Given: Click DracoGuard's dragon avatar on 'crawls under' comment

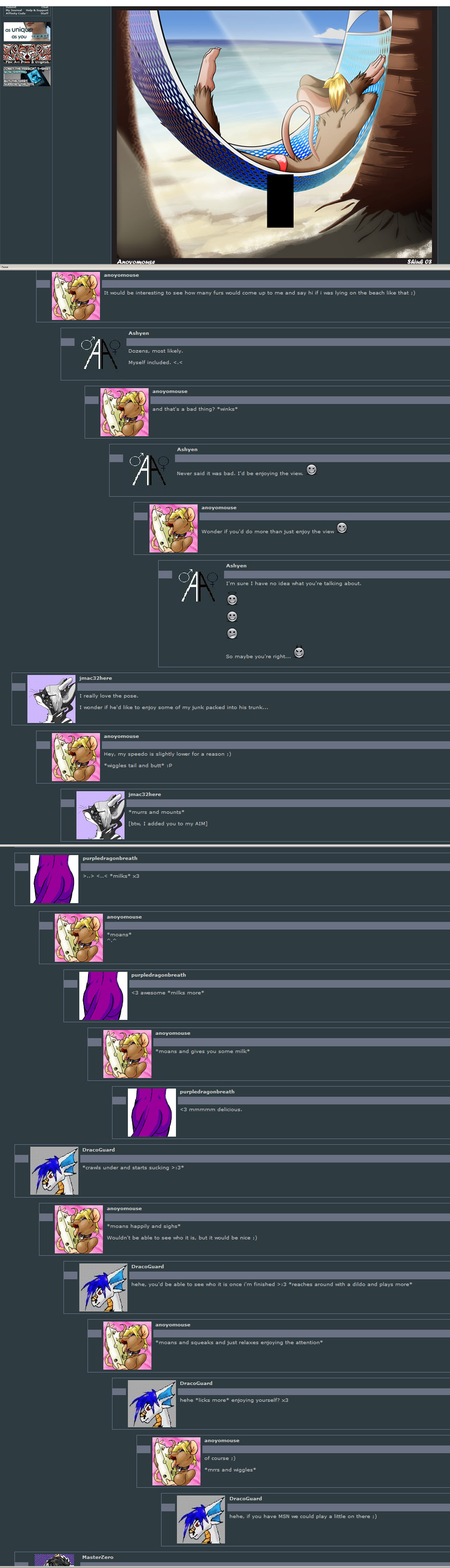Looking at the screenshot, I should pos(54,1171).
